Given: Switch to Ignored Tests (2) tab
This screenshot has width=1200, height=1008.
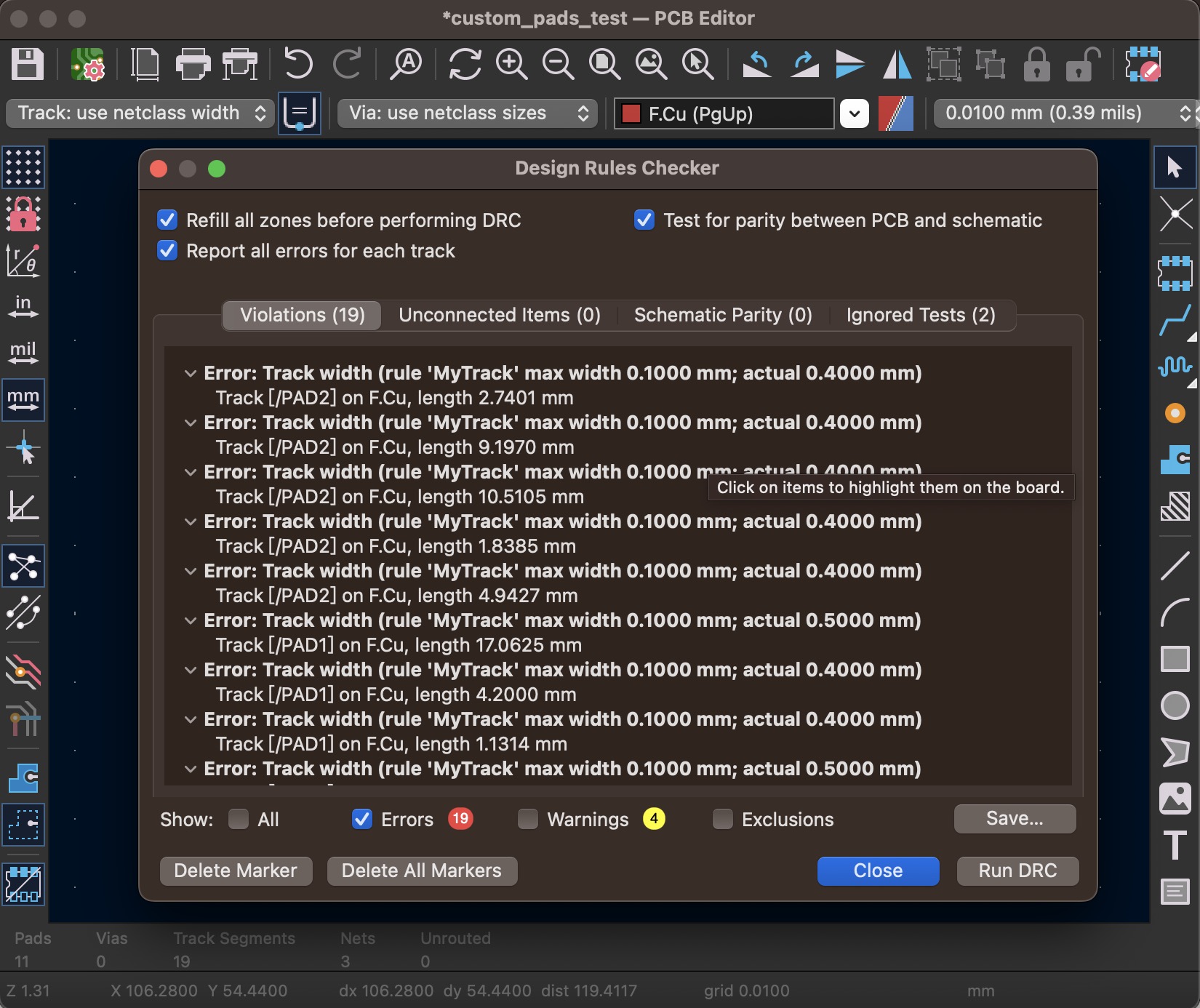Looking at the screenshot, I should (921, 315).
